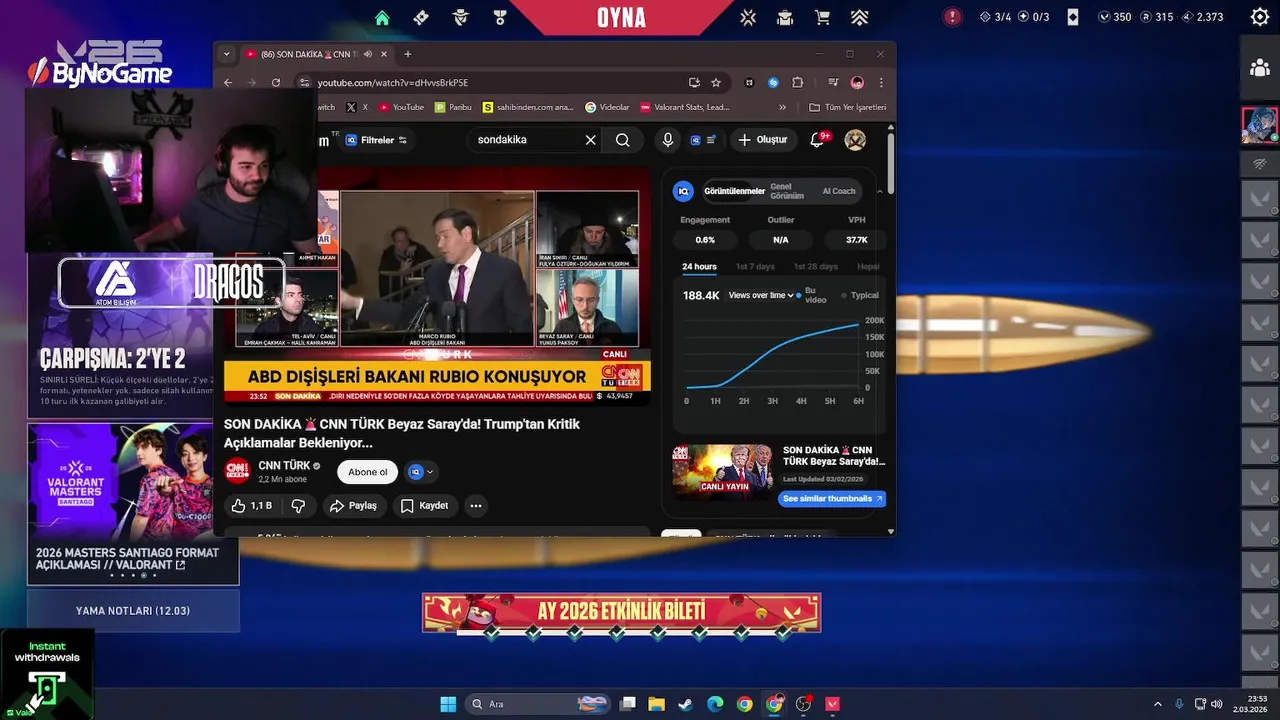Mute the tab via its speaker icon
The width and height of the screenshot is (1280, 720).
(x=368, y=54)
